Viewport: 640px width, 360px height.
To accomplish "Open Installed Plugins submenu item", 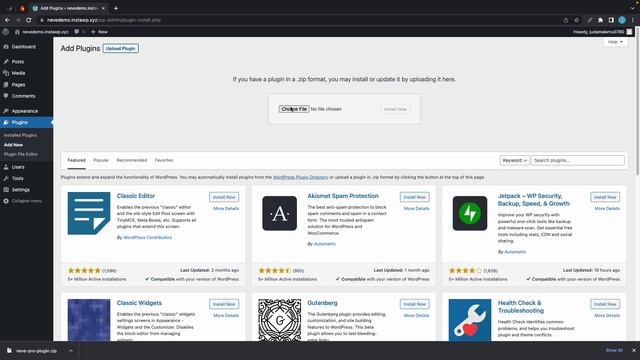I will (20, 135).
